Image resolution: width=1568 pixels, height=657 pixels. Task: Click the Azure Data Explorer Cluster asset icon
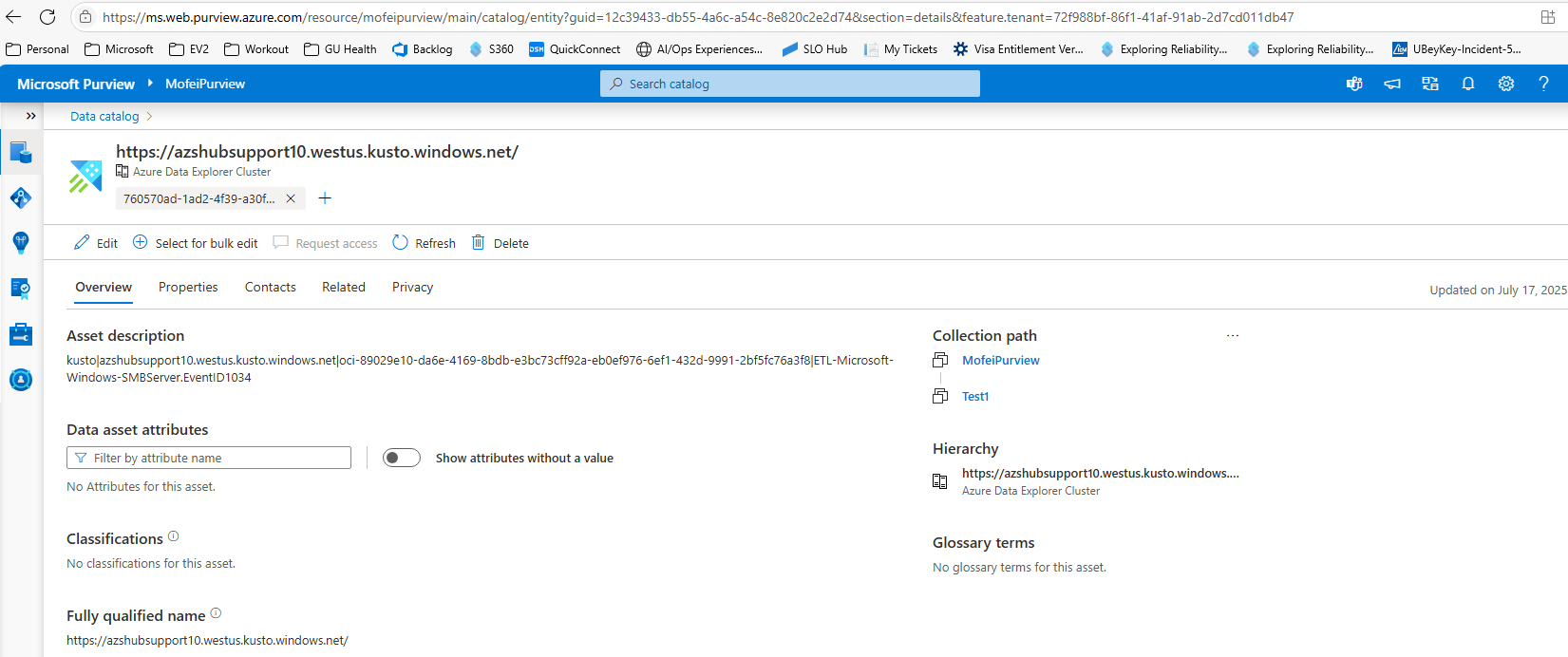click(85, 177)
